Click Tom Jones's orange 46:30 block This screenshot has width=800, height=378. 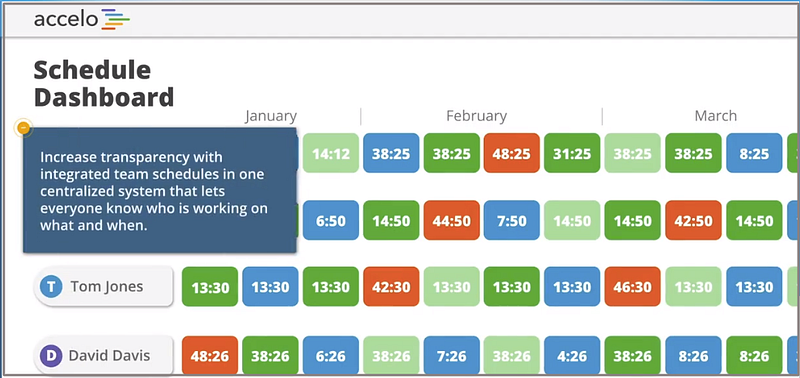click(x=633, y=287)
